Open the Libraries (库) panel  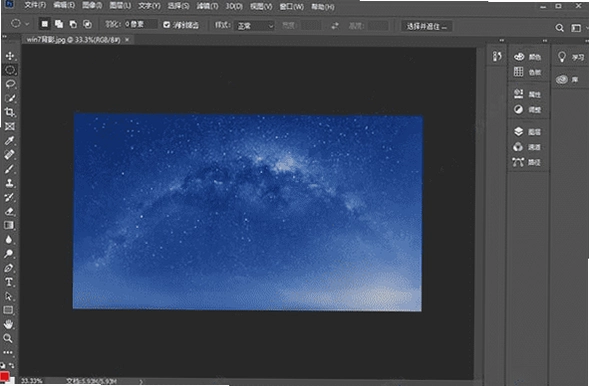(x=567, y=79)
